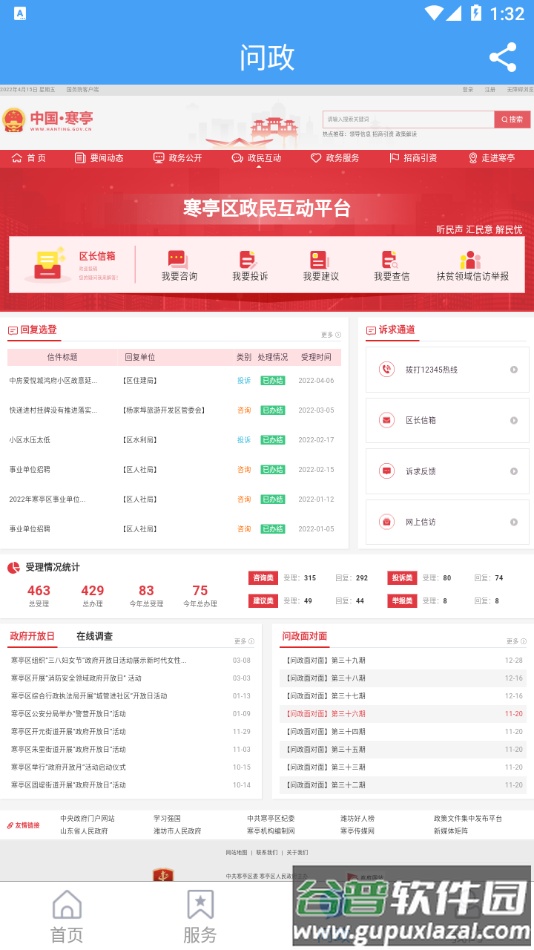Expand arrow on 网上信访 row
Viewport: 534px width, 950px height.
coord(513,522)
